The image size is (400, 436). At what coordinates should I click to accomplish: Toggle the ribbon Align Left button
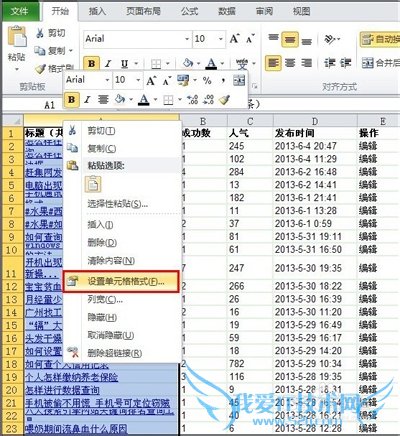tap(273, 63)
